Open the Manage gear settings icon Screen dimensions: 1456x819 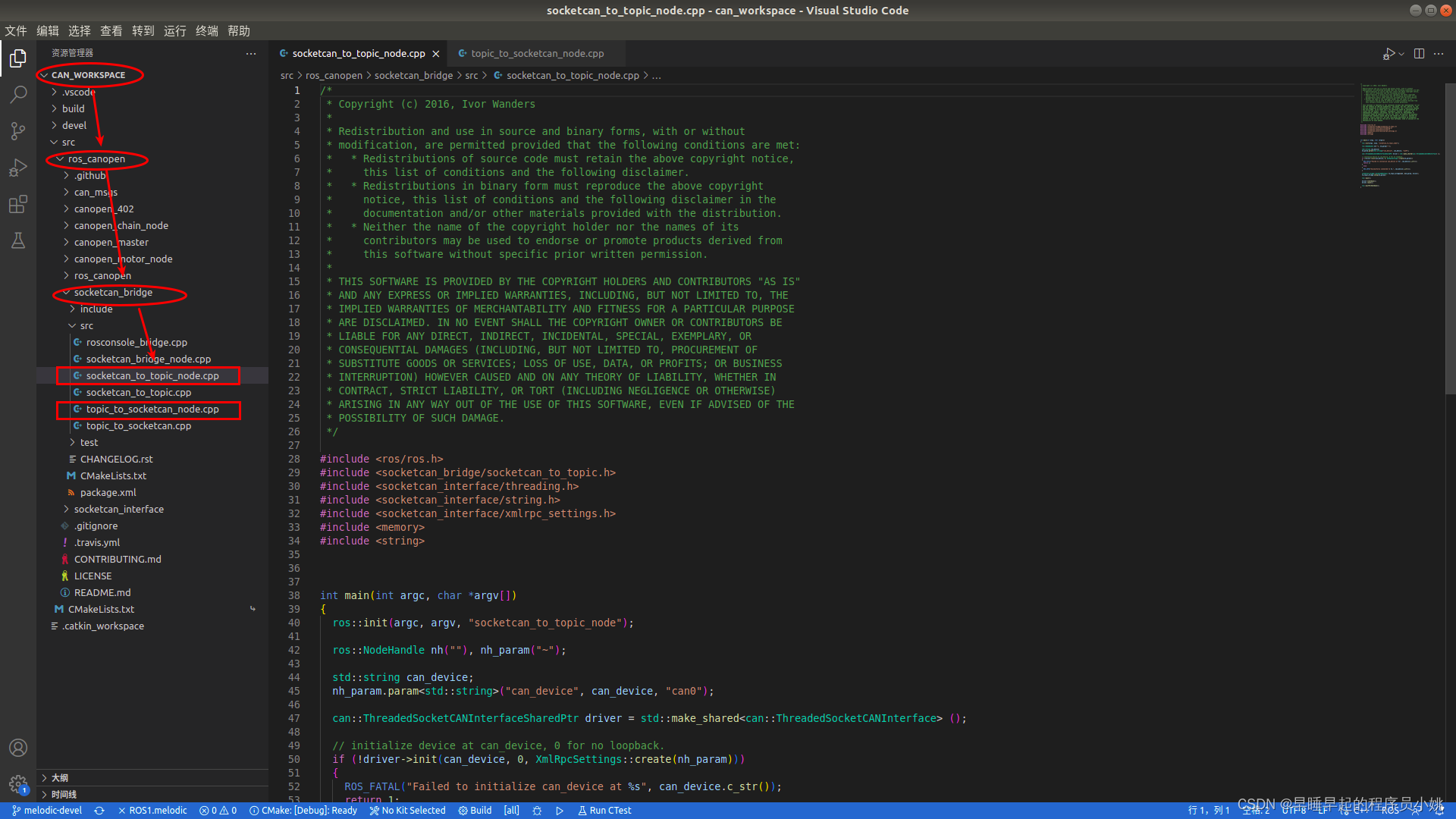[x=17, y=784]
